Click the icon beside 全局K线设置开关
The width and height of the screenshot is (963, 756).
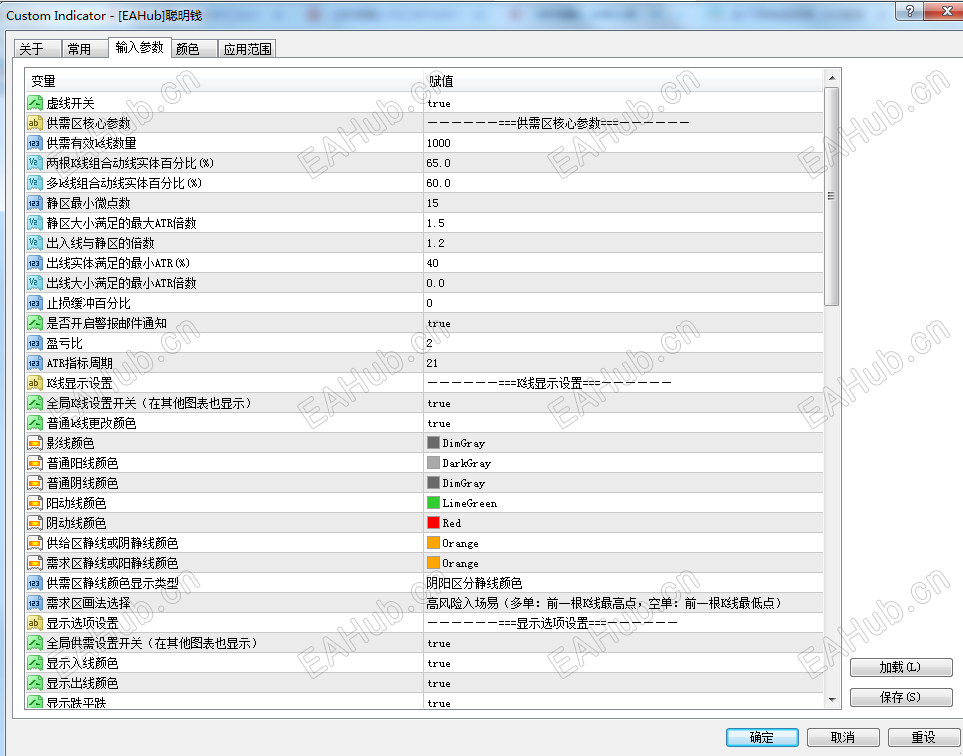coord(34,403)
